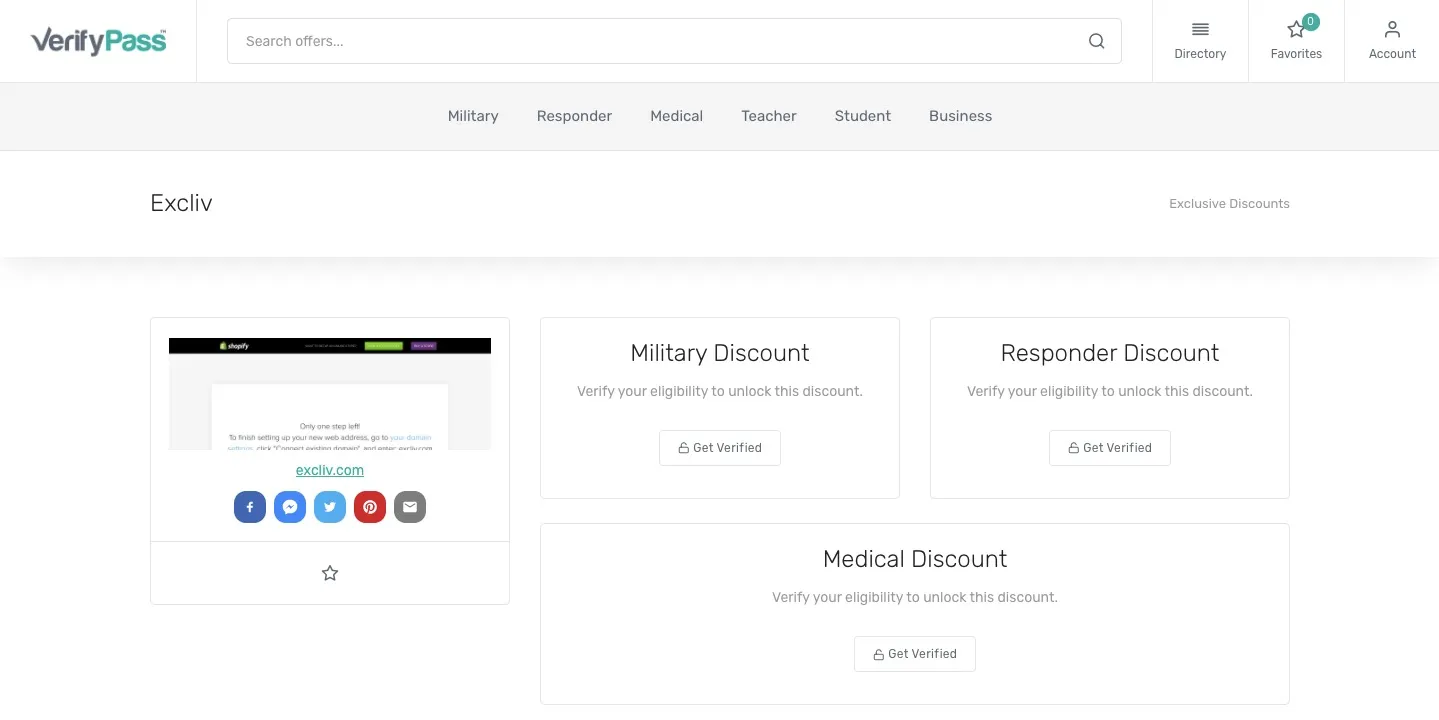Click the Military Discount heading
This screenshot has height=720, width=1439.
tap(720, 353)
